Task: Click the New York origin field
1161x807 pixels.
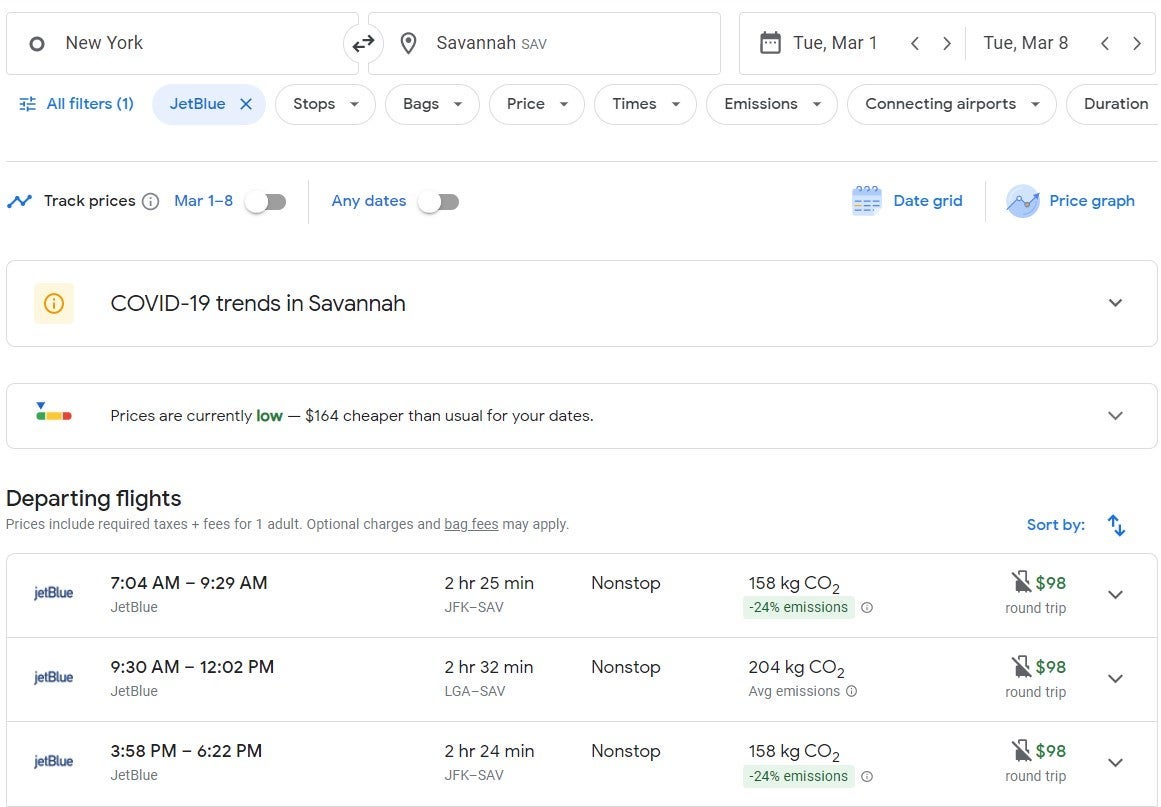Action: [x=182, y=44]
